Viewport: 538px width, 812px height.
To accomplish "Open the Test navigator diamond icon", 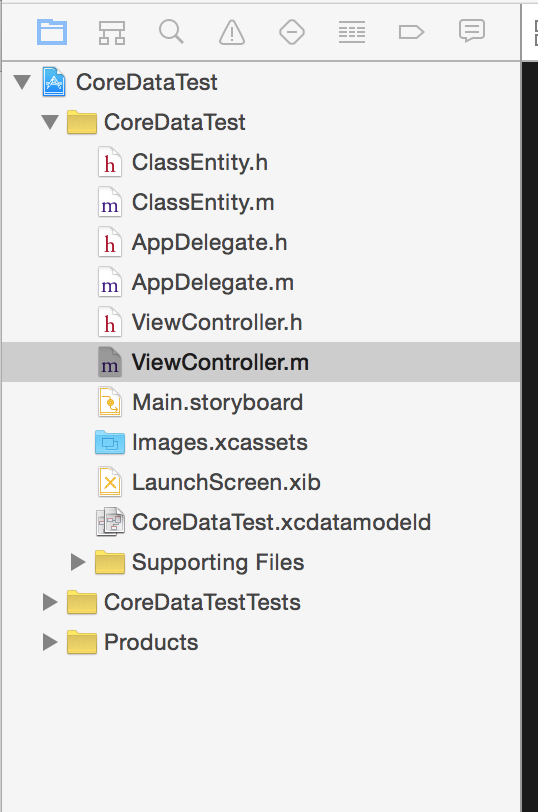I will coord(292,32).
